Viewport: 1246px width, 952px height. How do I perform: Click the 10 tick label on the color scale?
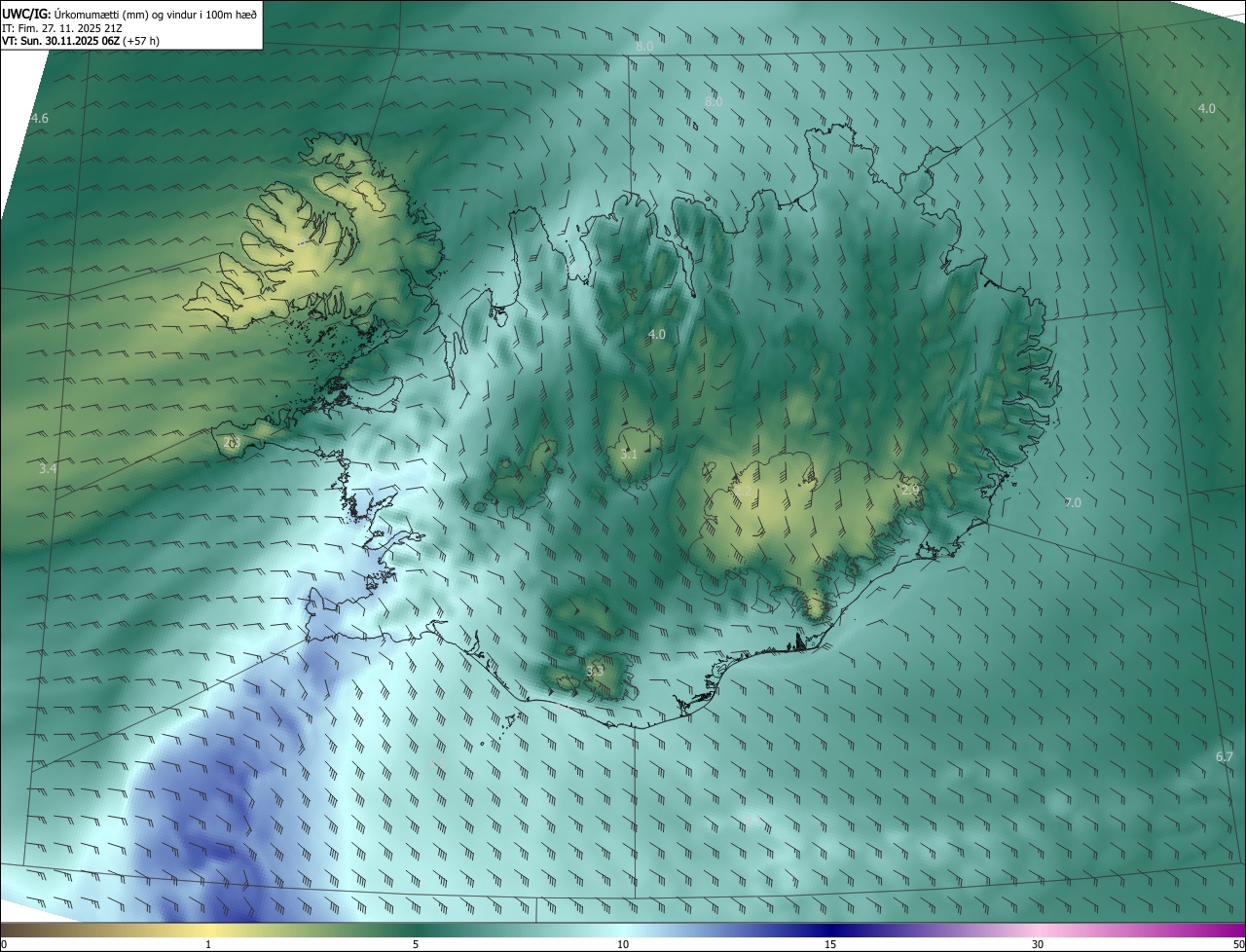click(x=623, y=944)
